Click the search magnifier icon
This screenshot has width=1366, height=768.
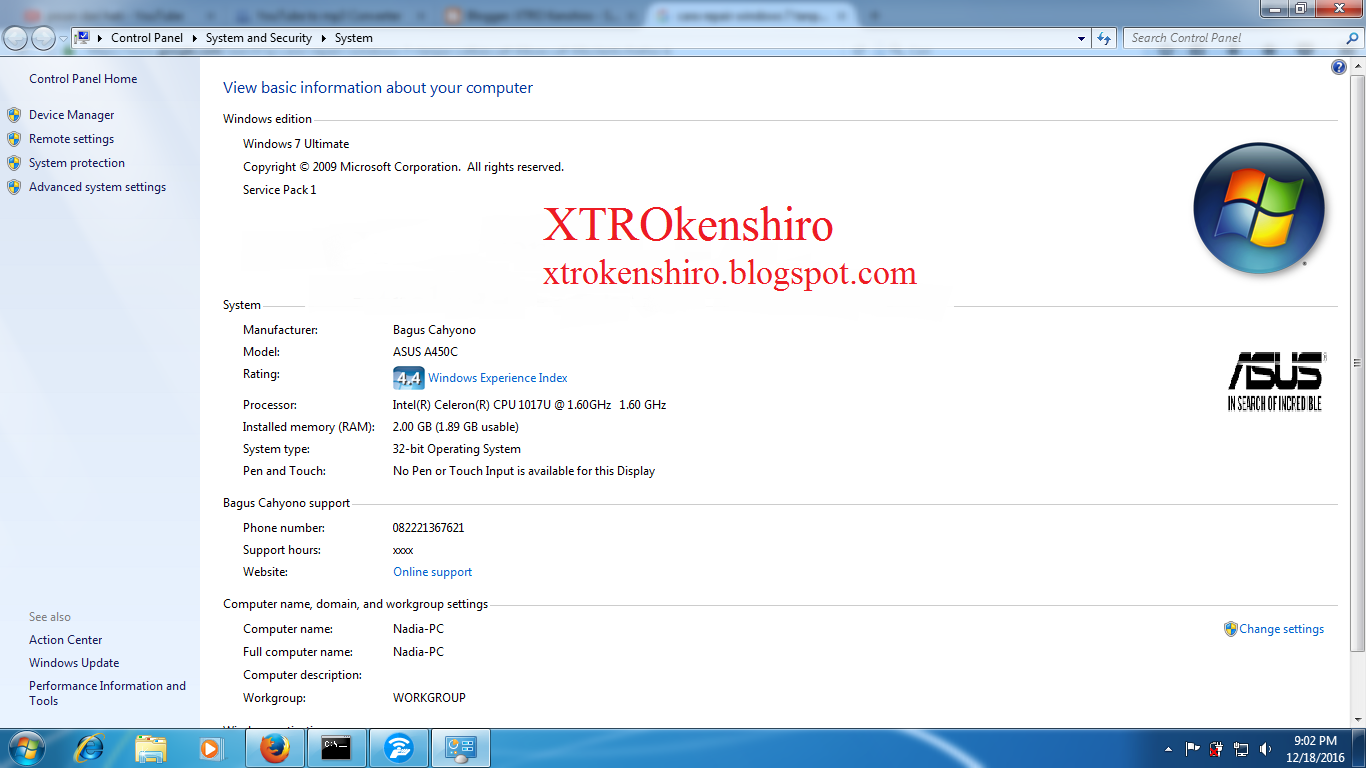point(1353,38)
